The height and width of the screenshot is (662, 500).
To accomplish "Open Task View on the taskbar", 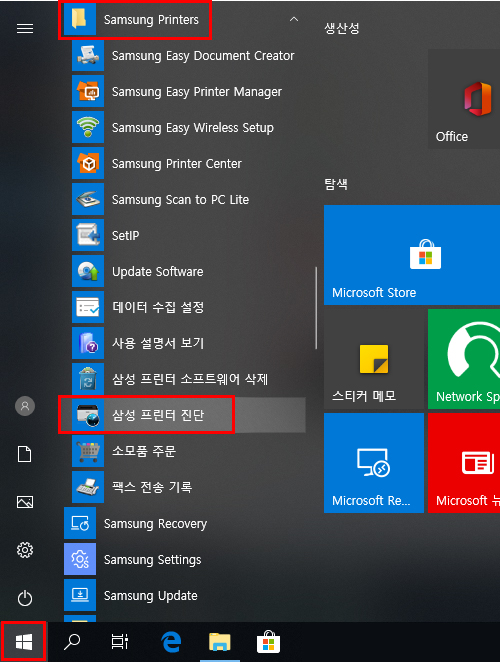I will tap(120, 642).
